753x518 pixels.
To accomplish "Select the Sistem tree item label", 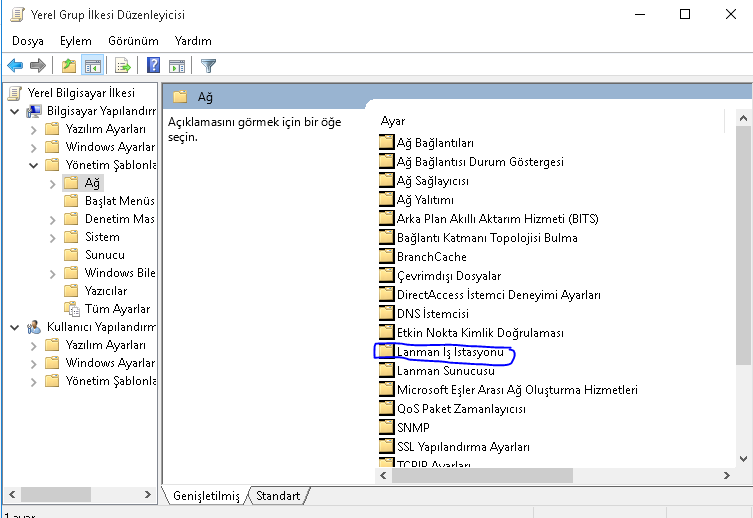I will tap(102, 237).
